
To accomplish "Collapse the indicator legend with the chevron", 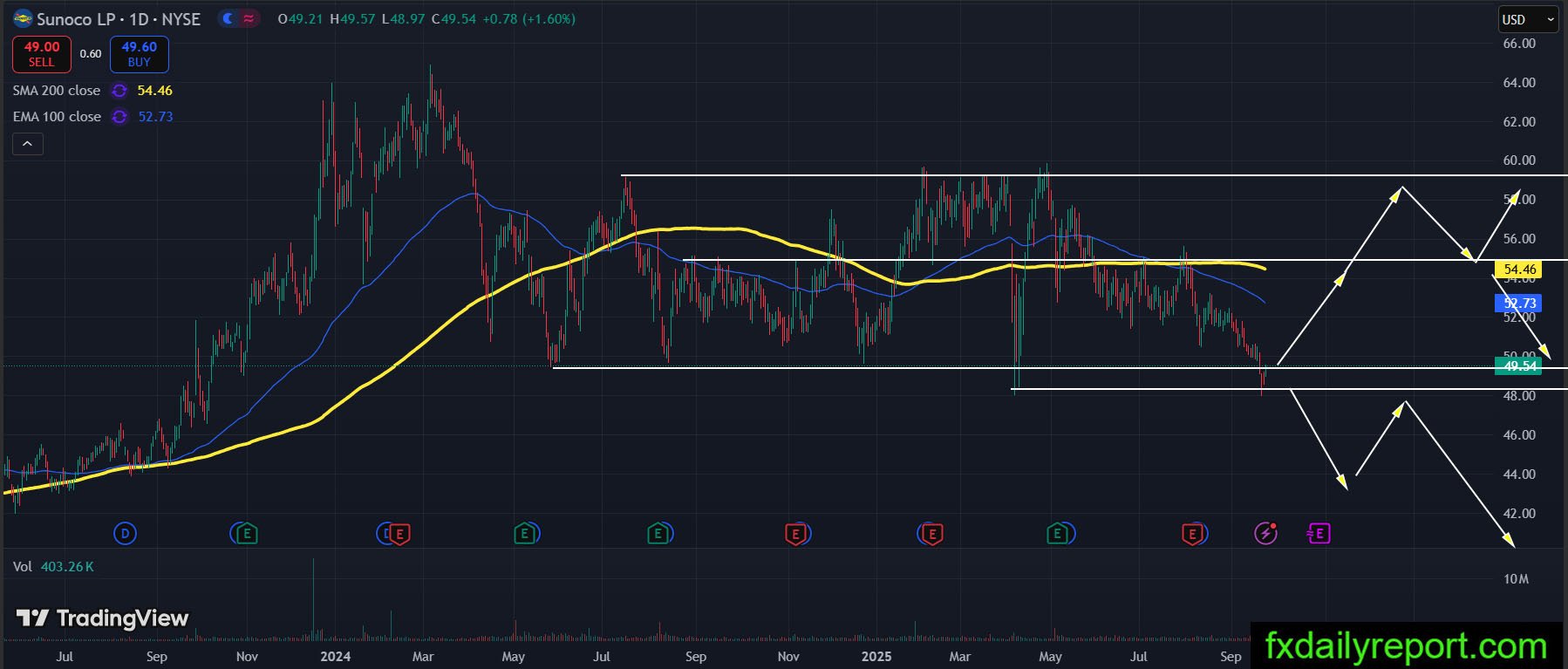I will click(27, 144).
